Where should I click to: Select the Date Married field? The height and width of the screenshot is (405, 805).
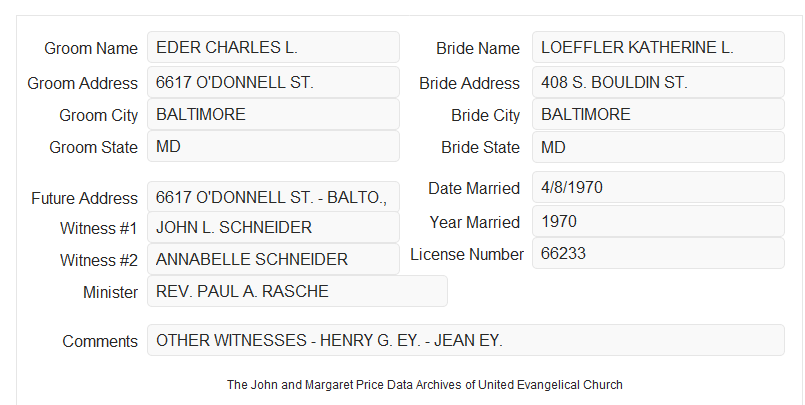[658, 187]
